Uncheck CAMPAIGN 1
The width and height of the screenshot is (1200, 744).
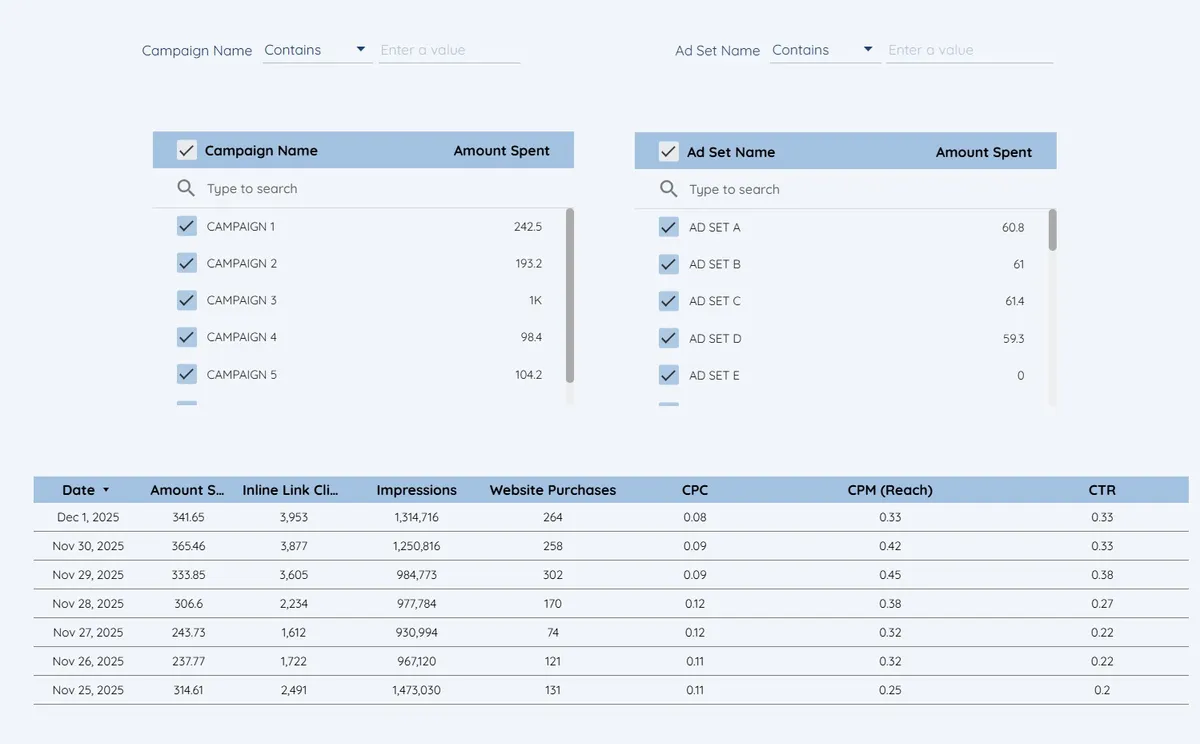pos(186,226)
